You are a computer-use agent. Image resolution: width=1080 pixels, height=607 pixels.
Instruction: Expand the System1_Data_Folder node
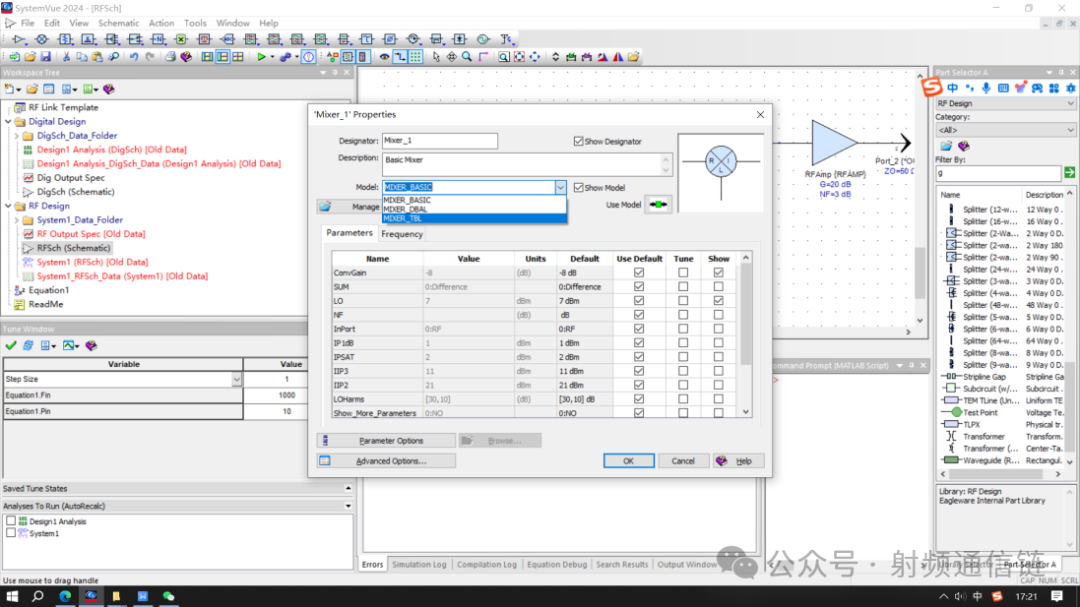(17, 220)
